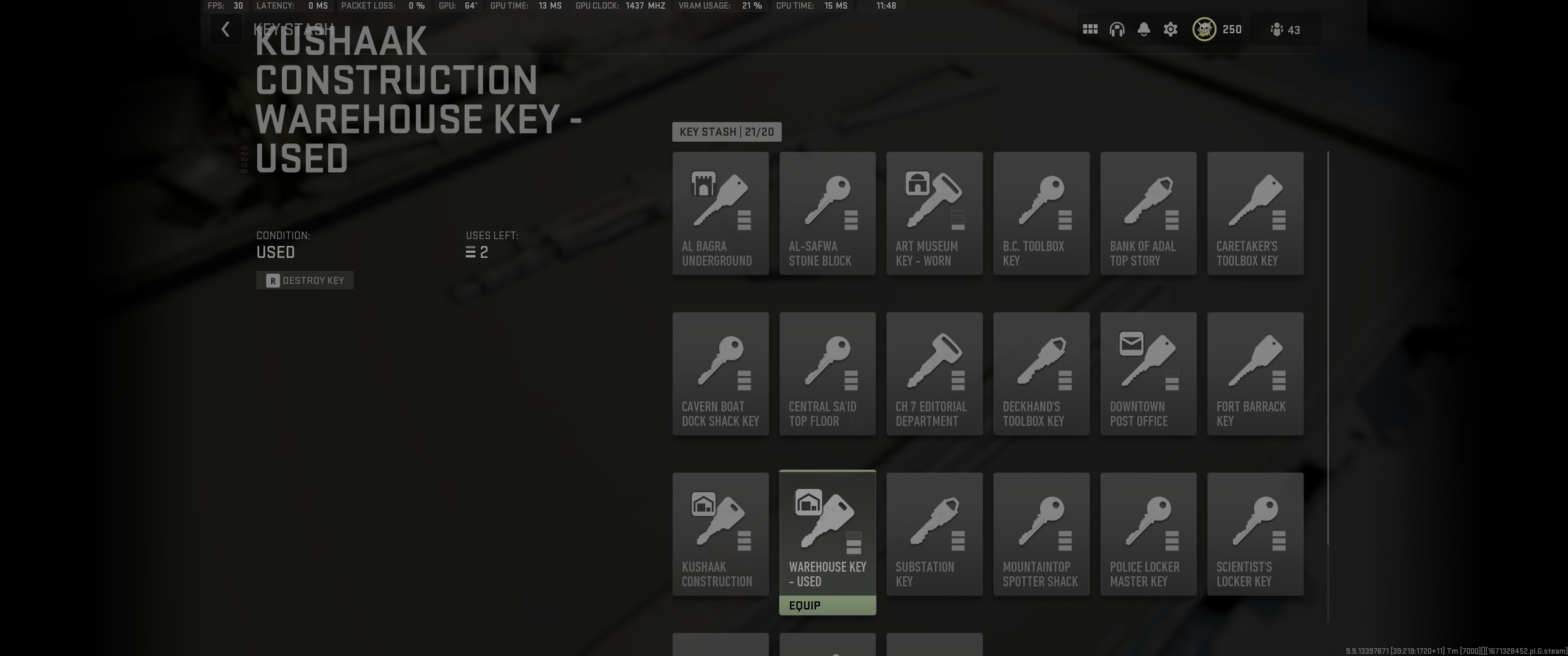1568x656 pixels.
Task: Open the social friends icon
Action: [1285, 30]
